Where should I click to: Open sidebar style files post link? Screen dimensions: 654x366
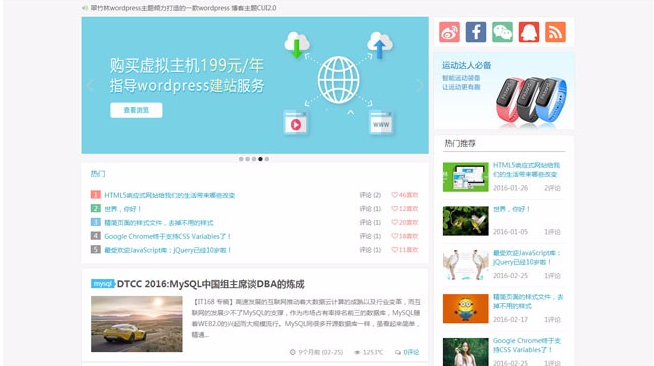click(528, 301)
